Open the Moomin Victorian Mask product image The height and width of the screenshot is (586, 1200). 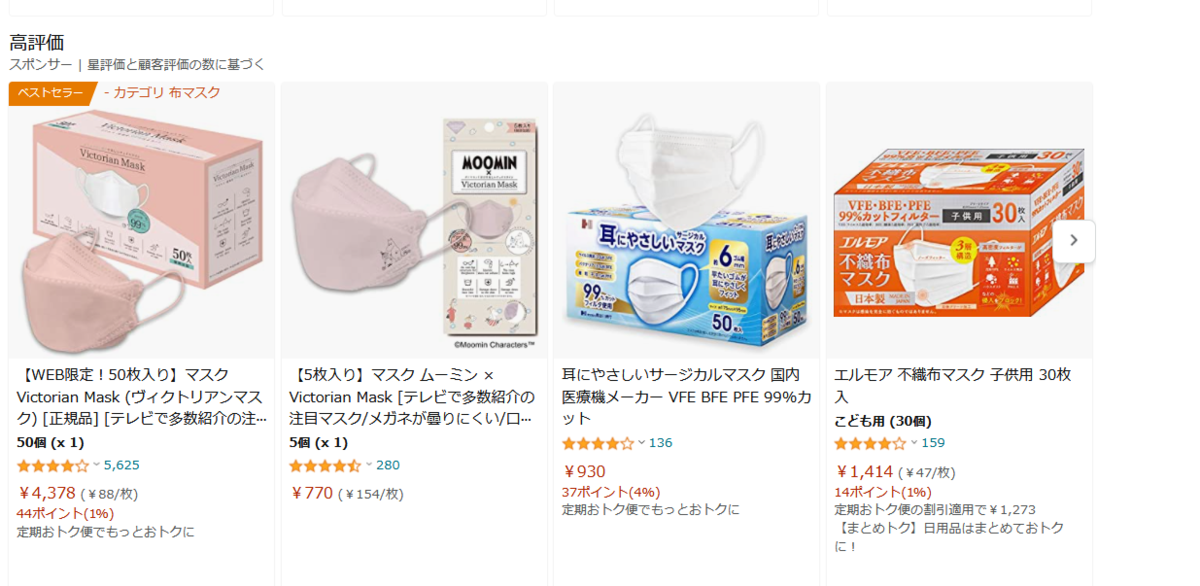tap(414, 220)
